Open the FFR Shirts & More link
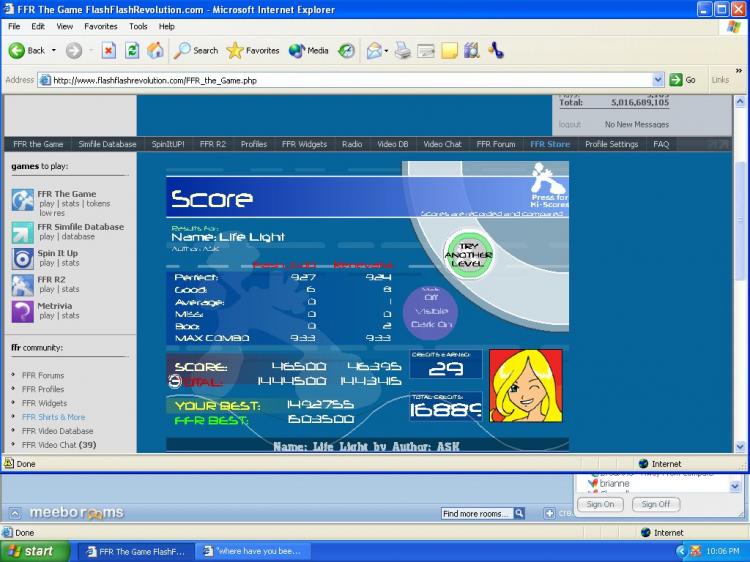 point(53,417)
